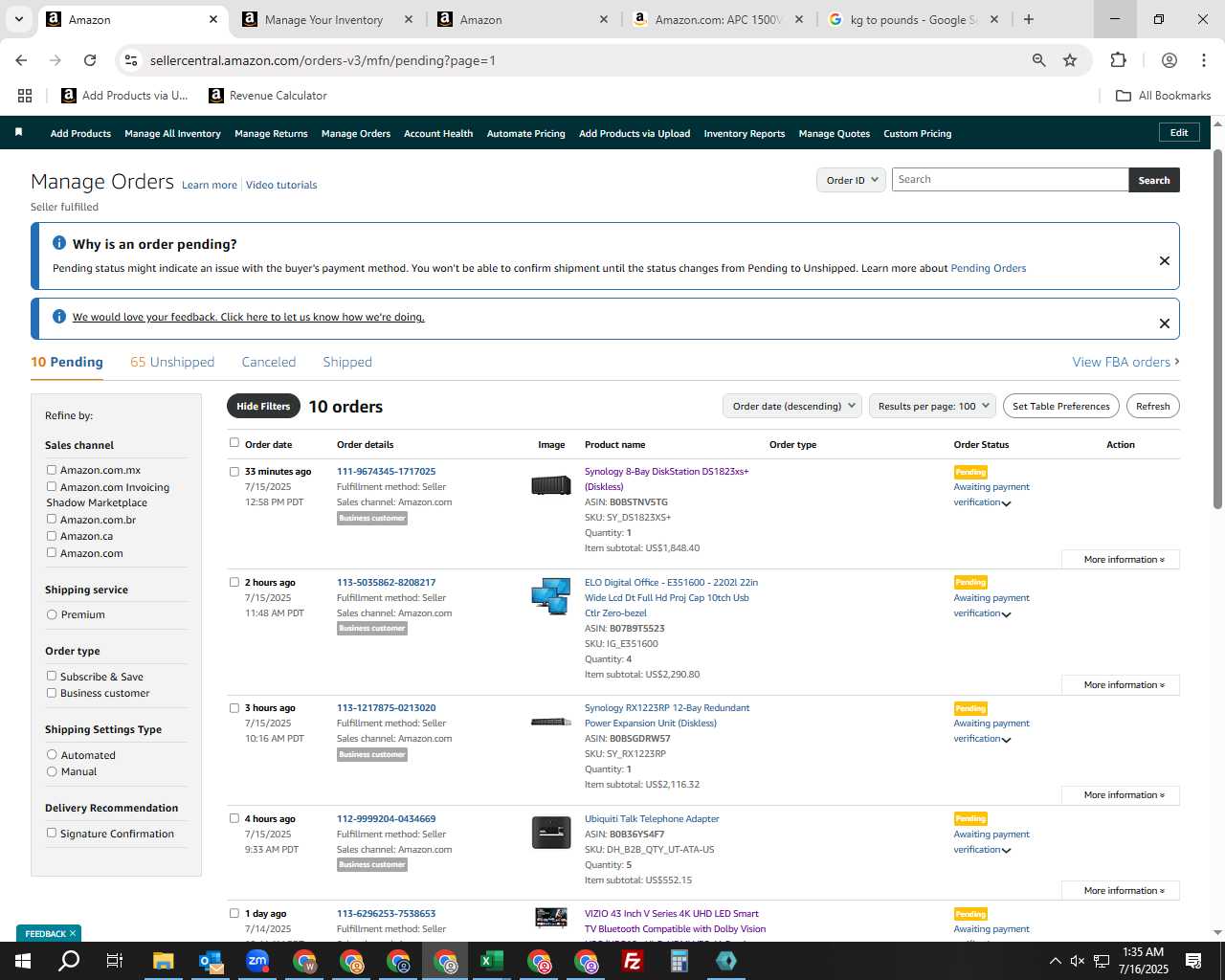Image resolution: width=1225 pixels, height=980 pixels.
Task: Open the tab search chevron in Chrome
Action: pyautogui.click(x=18, y=19)
